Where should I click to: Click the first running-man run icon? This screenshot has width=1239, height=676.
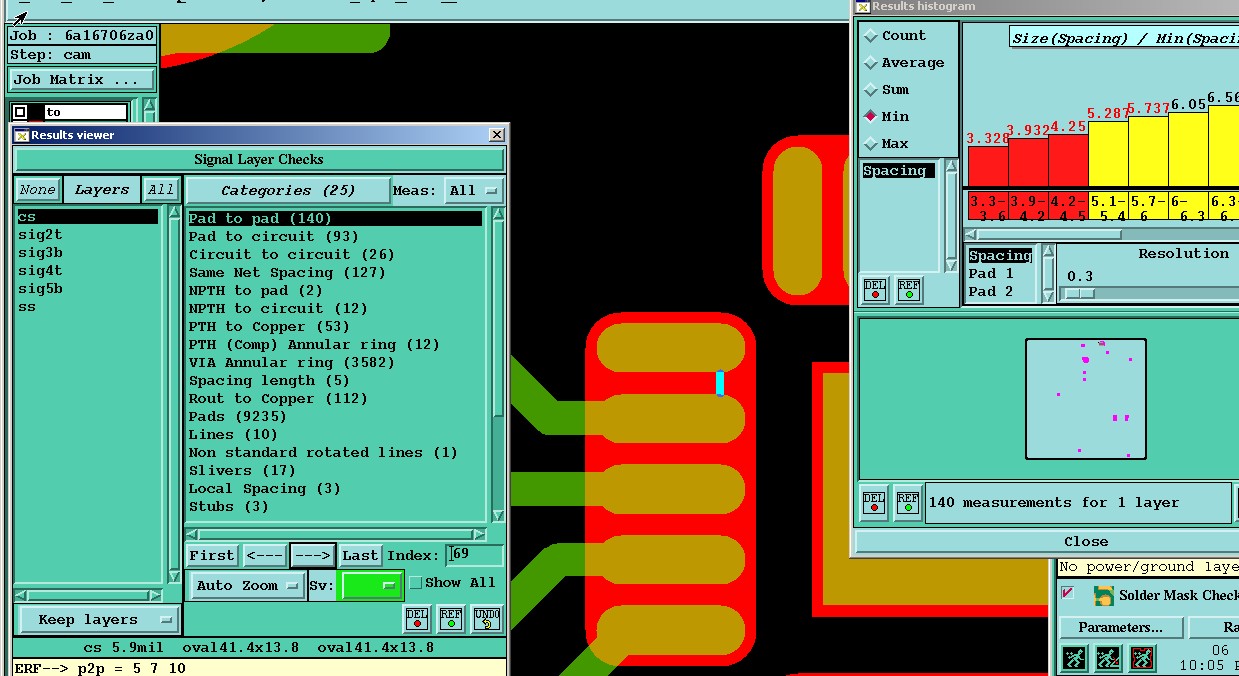pos(1075,658)
